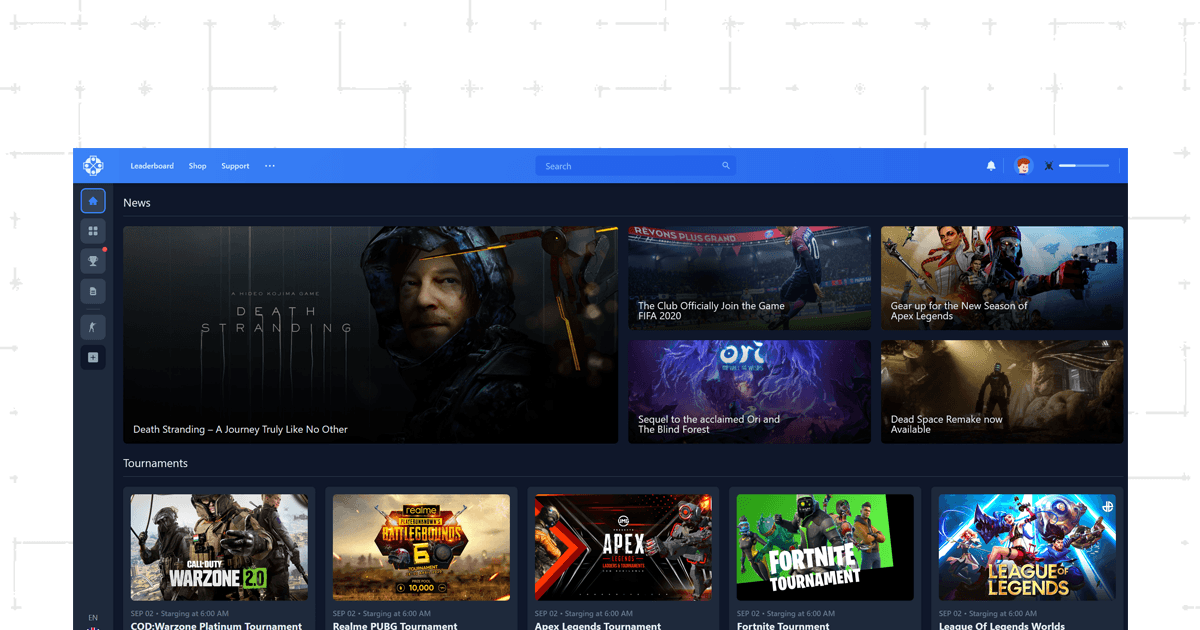This screenshot has width=1200, height=630.
Task: Click the magnifier search icon
Action: [x=726, y=166]
